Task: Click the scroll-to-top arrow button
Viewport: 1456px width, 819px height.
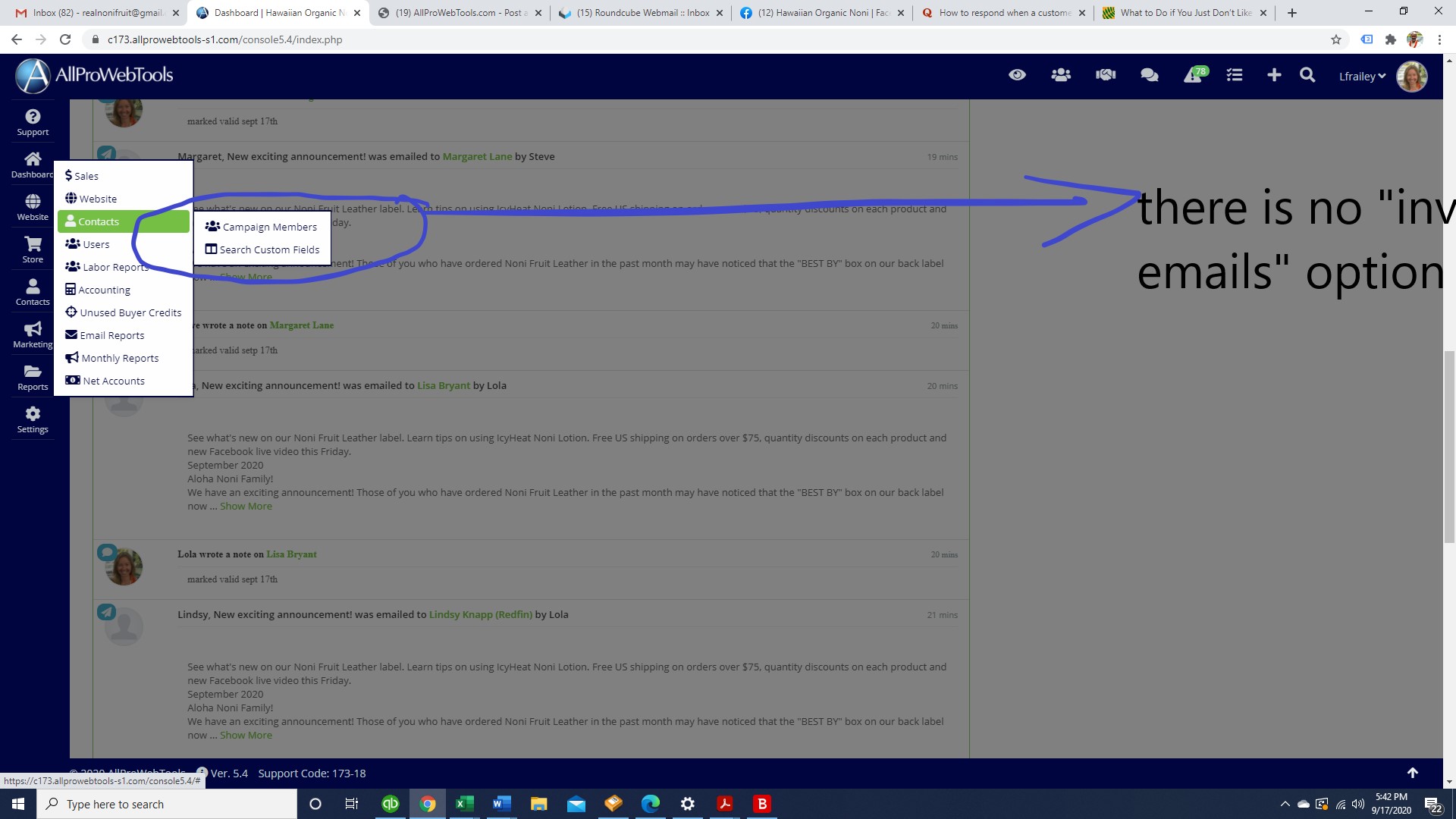Action: tap(1412, 773)
